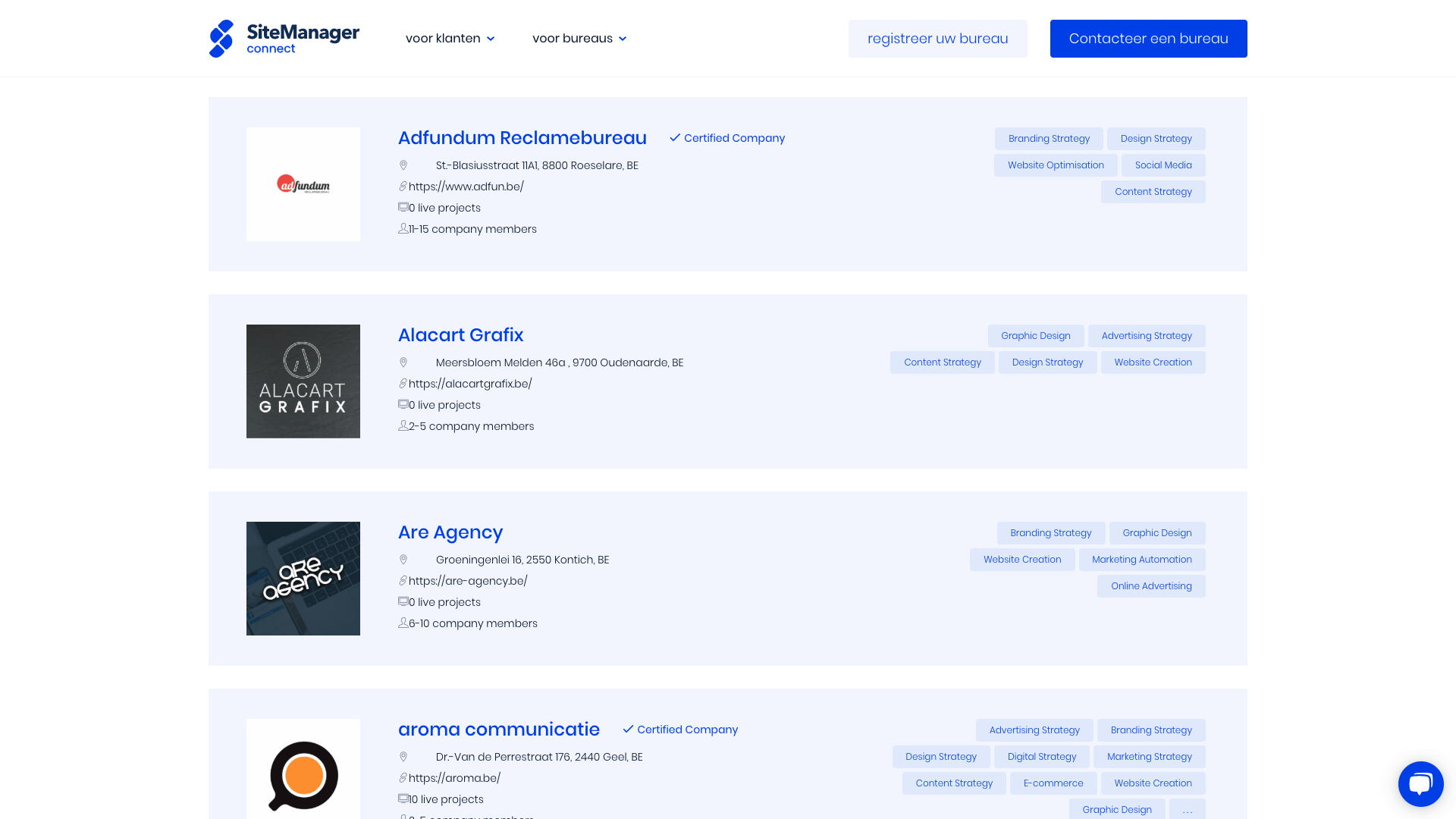Image resolution: width=1456 pixels, height=819 pixels.
Task: Select the 'Digital Strategy' tag
Action: tap(1041, 757)
